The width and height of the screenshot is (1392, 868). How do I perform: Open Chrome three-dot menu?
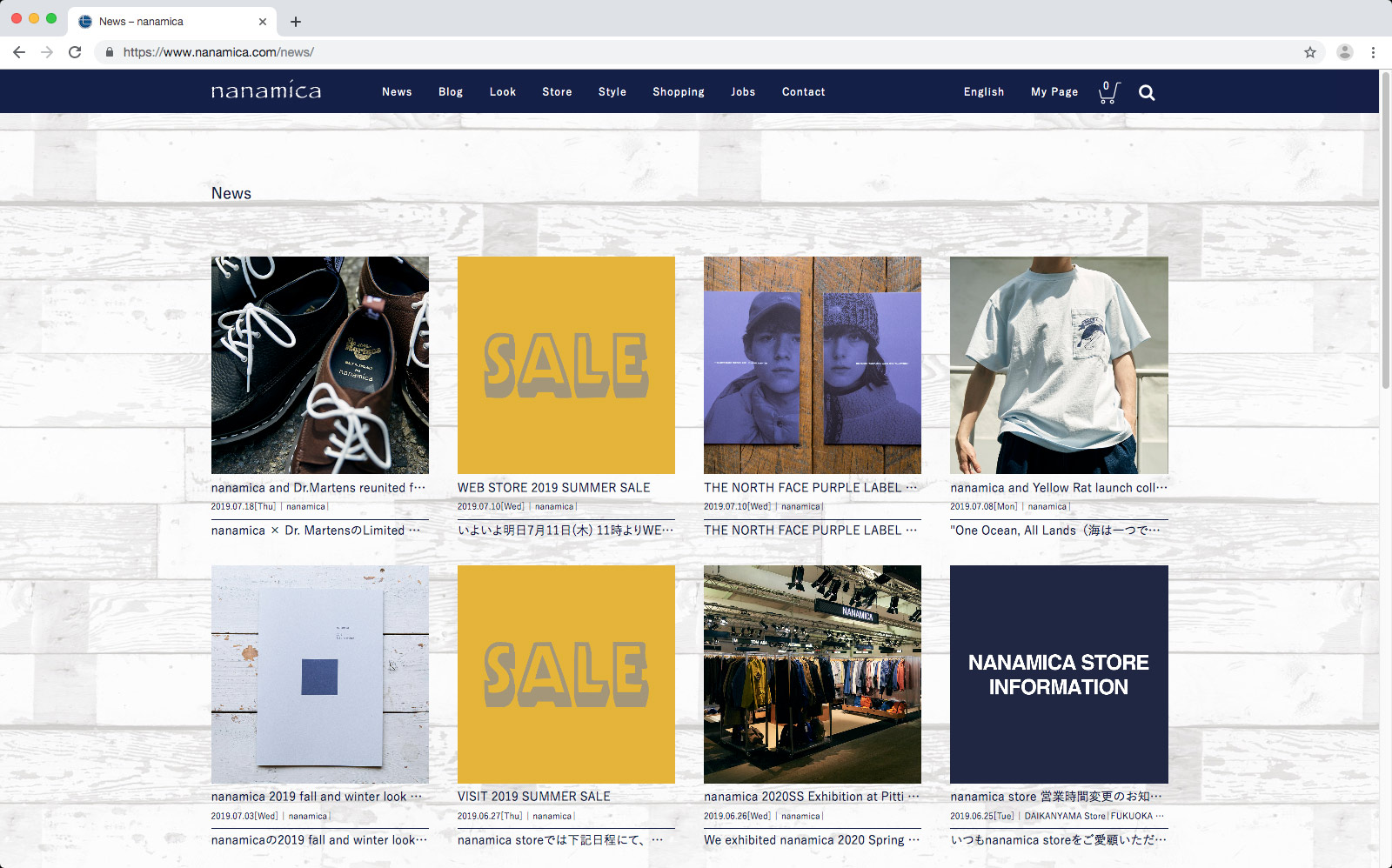point(1373,52)
